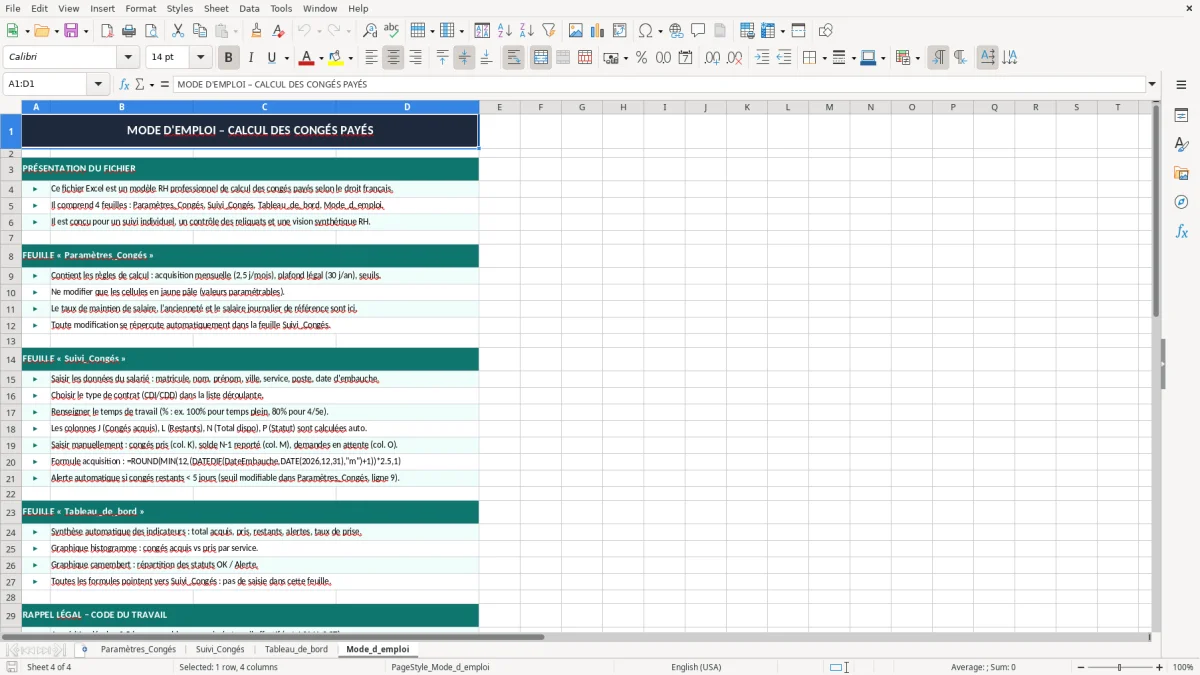Click into the formula input line
Viewport: 1200px width, 675px height.
point(658,84)
